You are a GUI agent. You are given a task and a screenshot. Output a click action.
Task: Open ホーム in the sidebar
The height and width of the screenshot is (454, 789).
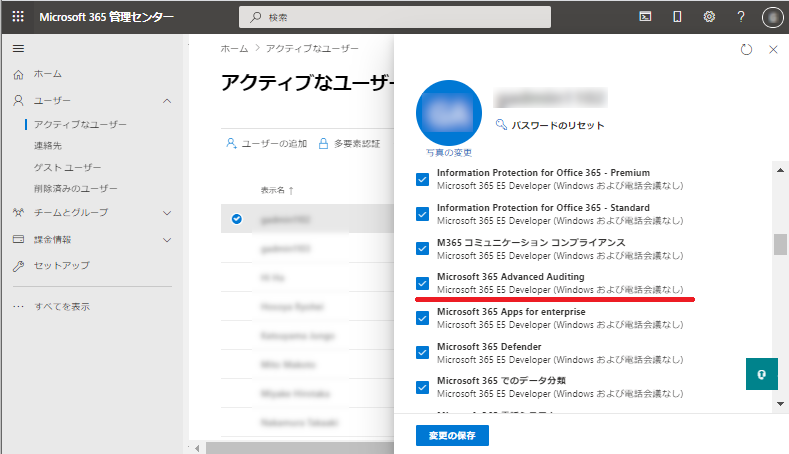[48, 74]
